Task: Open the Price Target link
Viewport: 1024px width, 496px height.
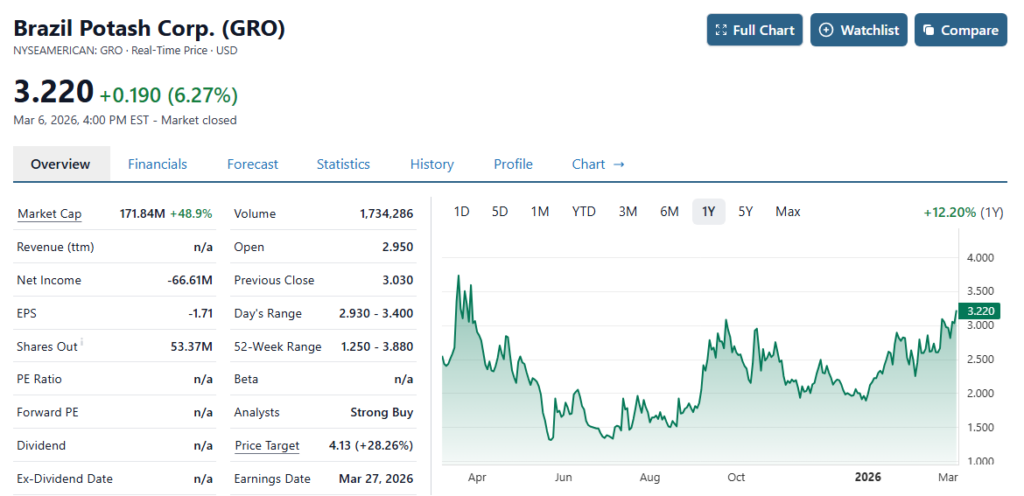Action: 266,446
